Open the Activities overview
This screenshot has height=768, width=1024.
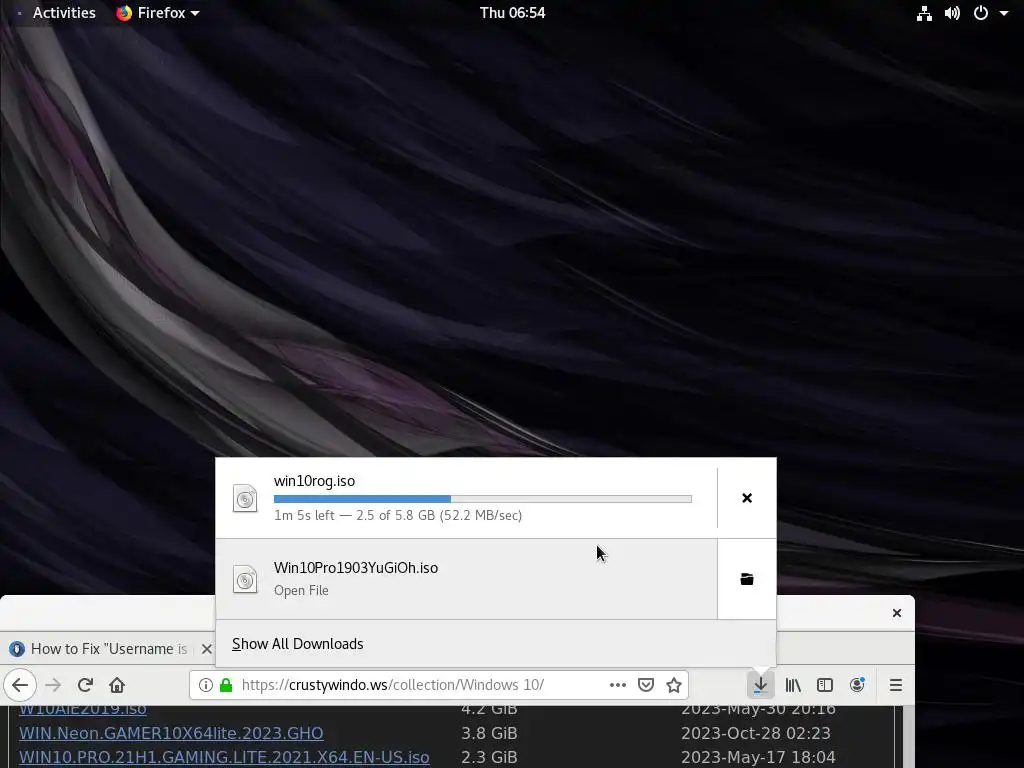64,12
